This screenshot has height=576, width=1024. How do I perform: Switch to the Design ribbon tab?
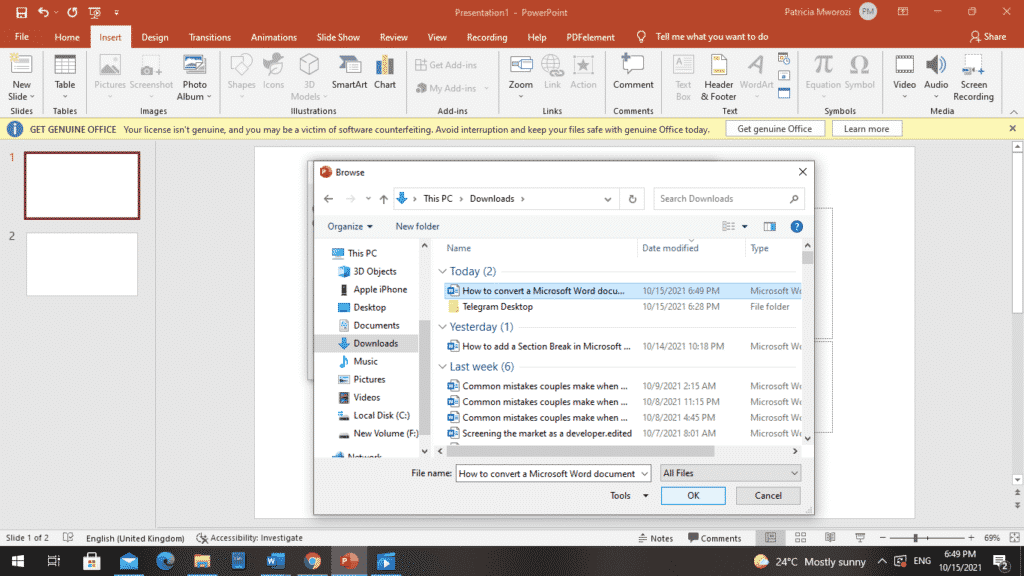pos(155,37)
